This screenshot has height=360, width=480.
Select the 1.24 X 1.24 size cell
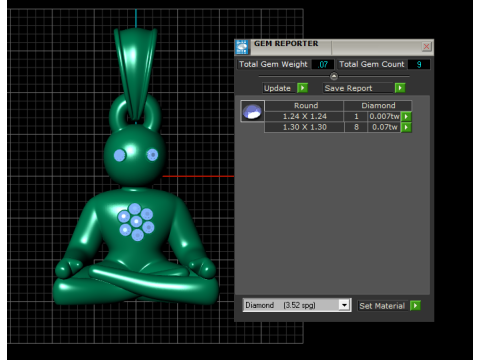pos(304,116)
